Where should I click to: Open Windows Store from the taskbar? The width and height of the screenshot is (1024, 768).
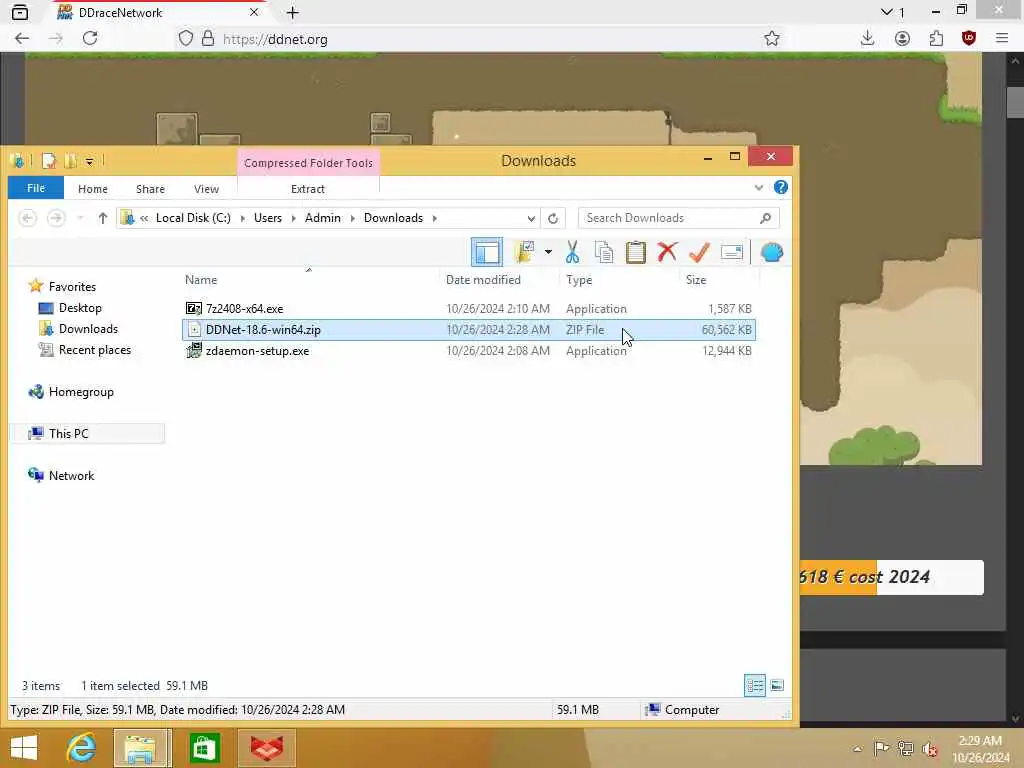(204, 748)
